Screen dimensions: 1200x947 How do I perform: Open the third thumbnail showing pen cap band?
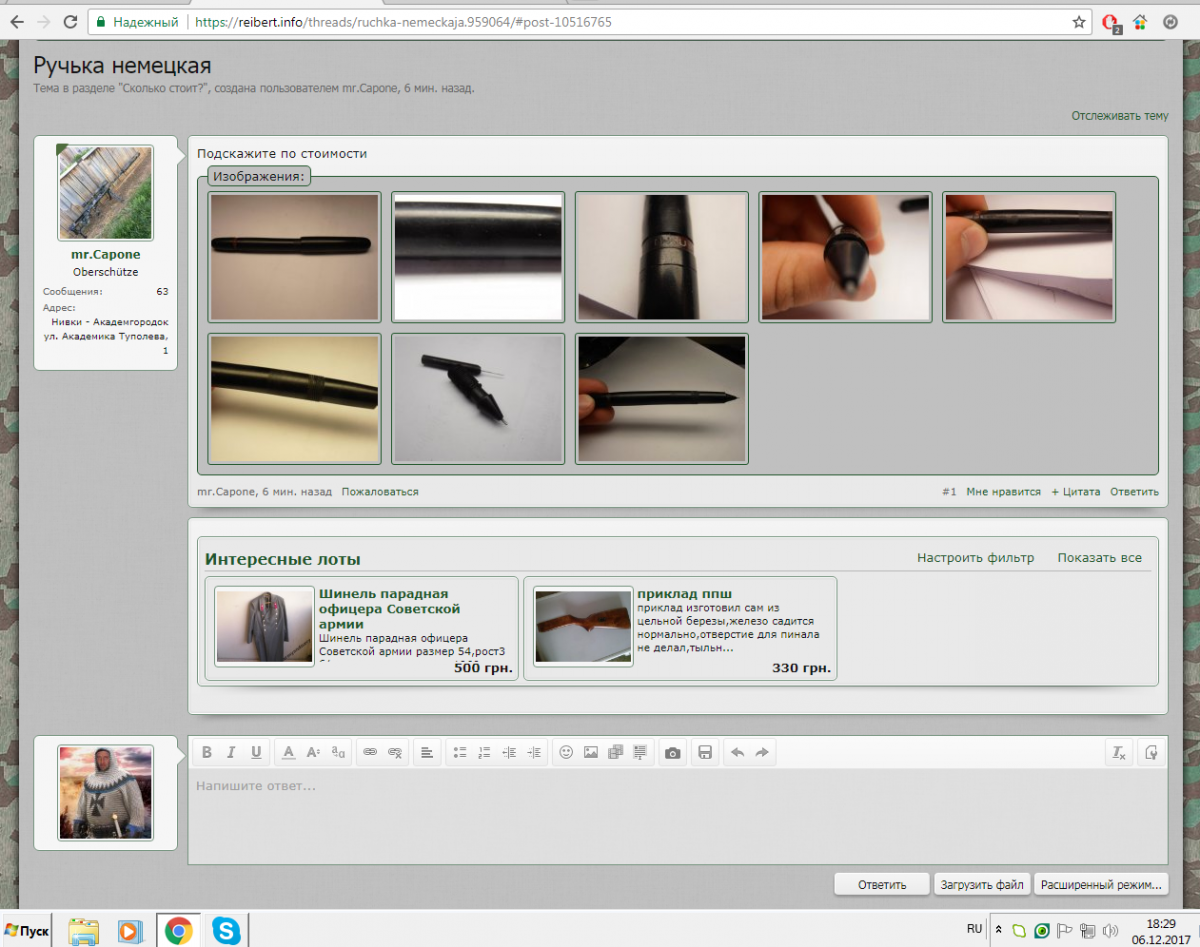tap(662, 257)
